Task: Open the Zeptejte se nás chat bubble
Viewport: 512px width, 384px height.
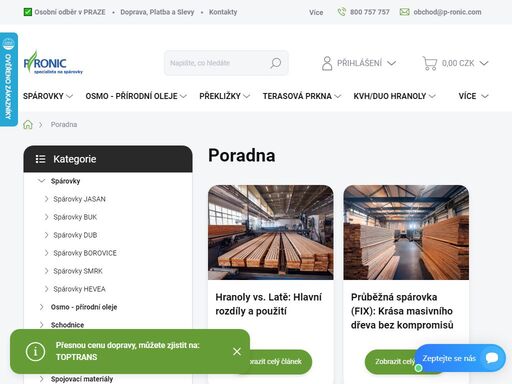Action: click(x=460, y=358)
